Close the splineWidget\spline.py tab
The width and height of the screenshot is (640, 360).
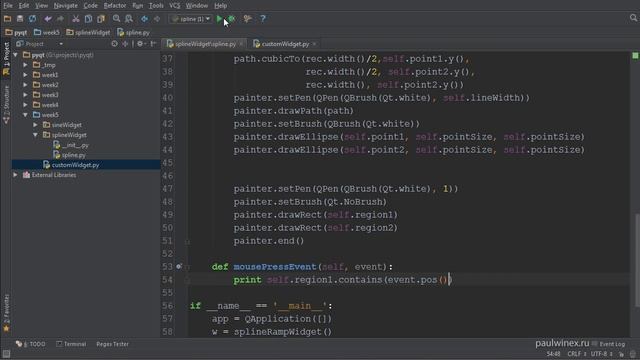241,44
